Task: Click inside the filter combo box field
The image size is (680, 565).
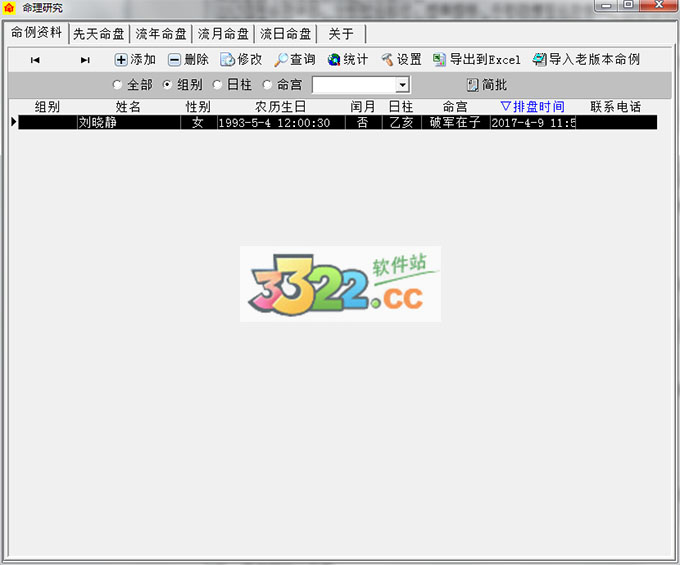Action: [354, 85]
